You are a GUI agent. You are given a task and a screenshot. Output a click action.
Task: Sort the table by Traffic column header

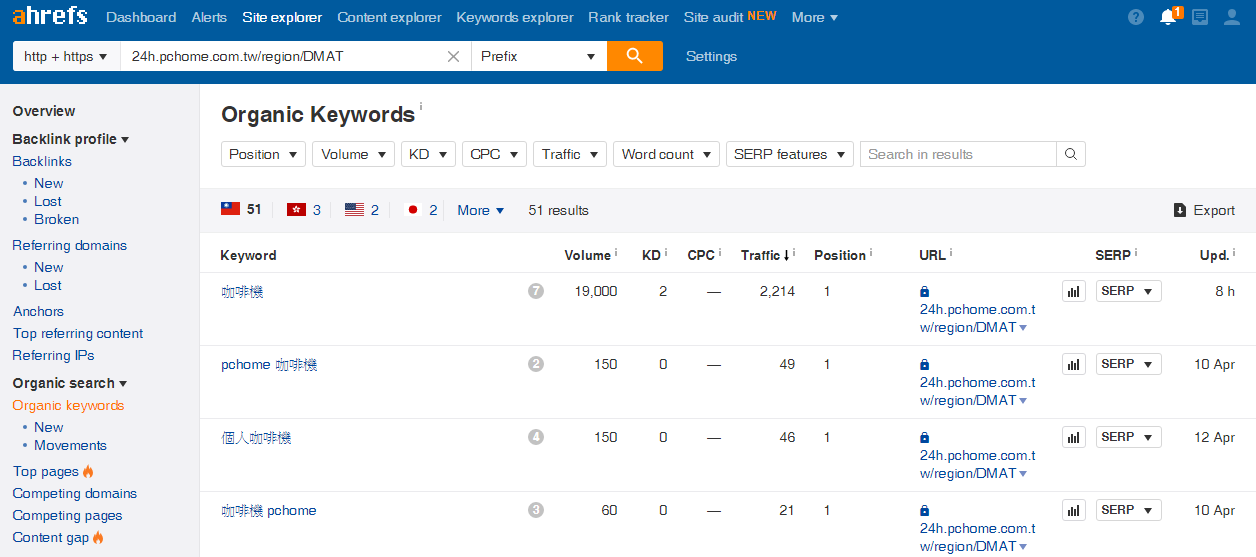765,255
